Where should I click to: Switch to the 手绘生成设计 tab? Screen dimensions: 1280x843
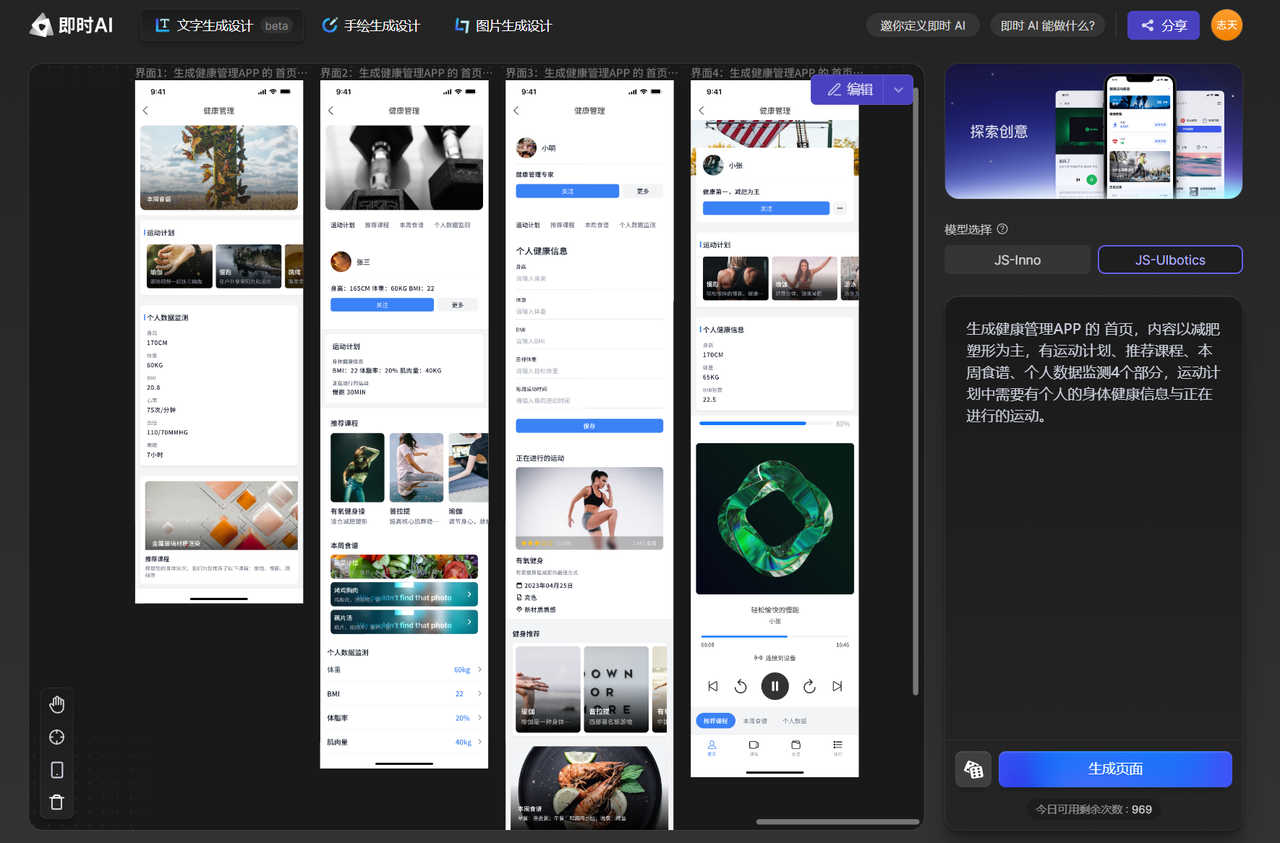[371, 25]
